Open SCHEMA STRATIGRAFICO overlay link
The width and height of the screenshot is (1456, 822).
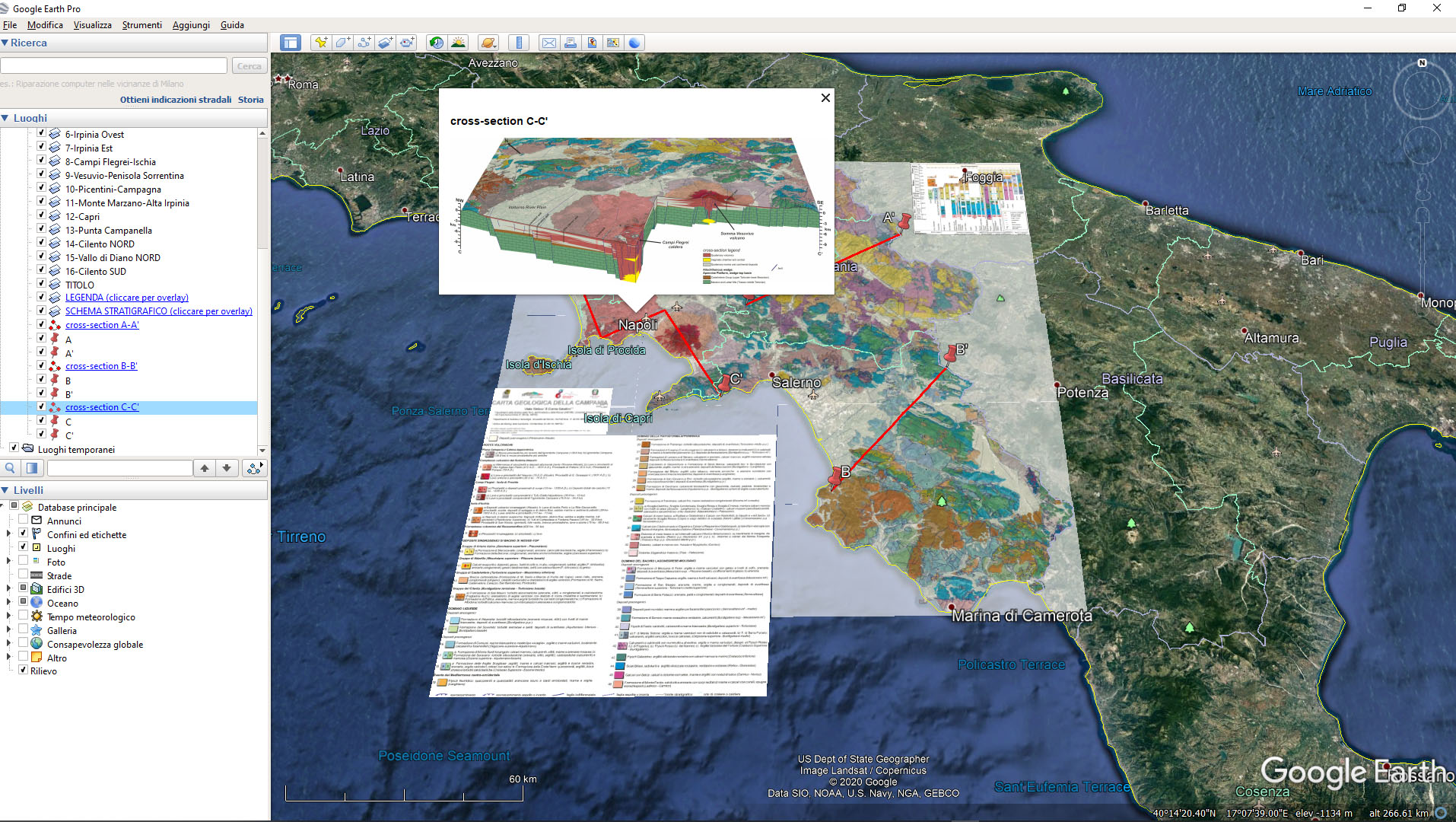coord(158,311)
